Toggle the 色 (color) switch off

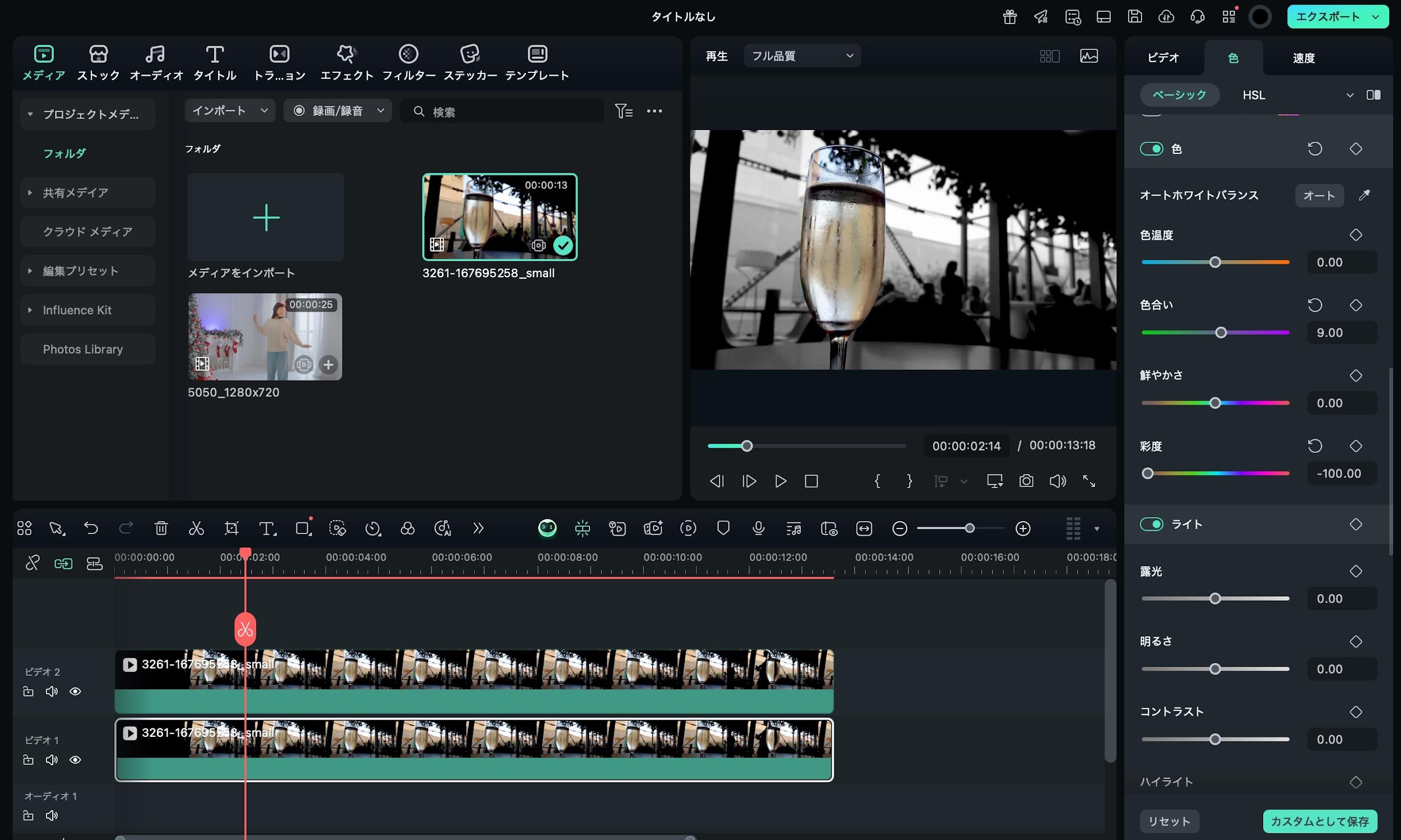click(1152, 149)
